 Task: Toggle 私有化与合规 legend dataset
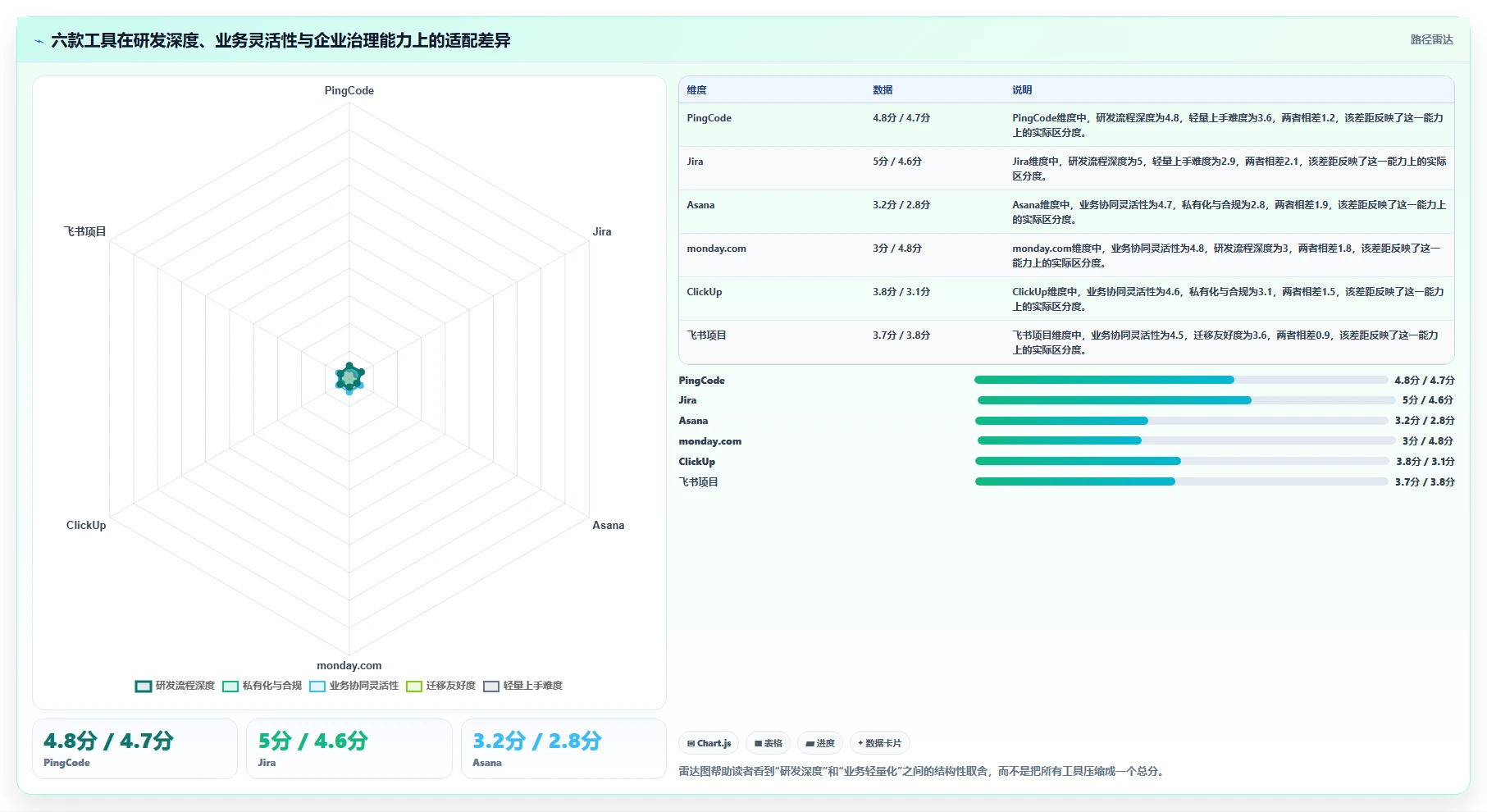point(262,686)
